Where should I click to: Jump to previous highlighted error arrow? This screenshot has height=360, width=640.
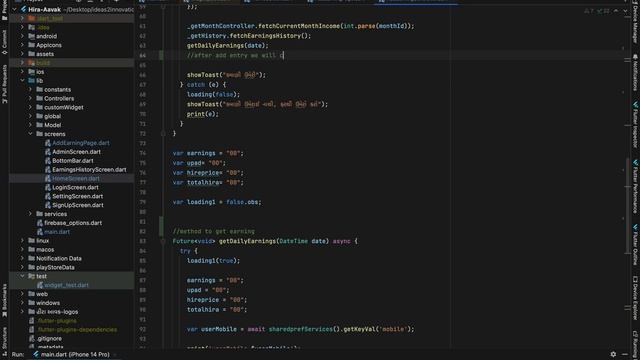tap(616, 11)
